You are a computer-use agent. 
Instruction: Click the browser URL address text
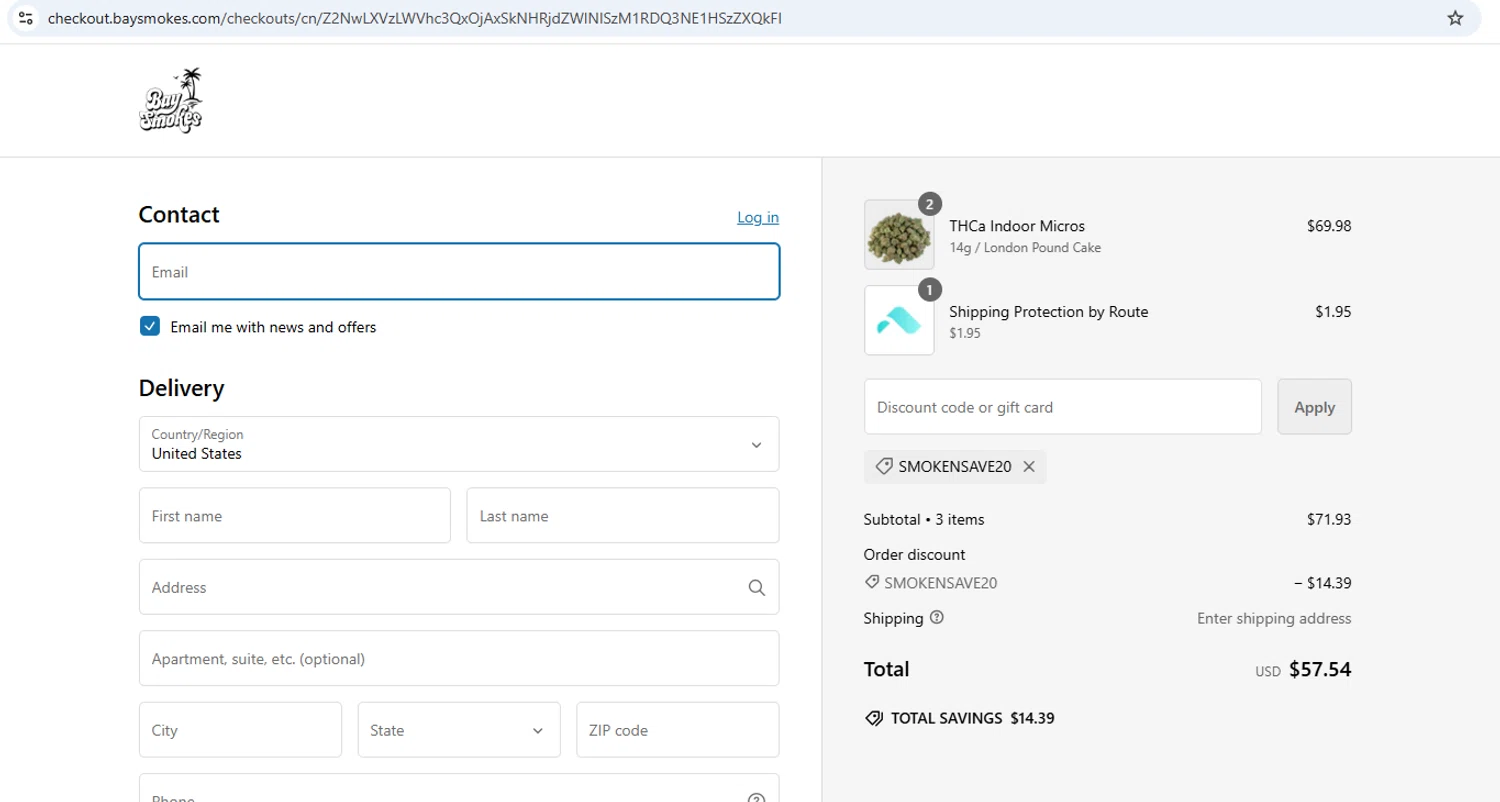coord(415,18)
